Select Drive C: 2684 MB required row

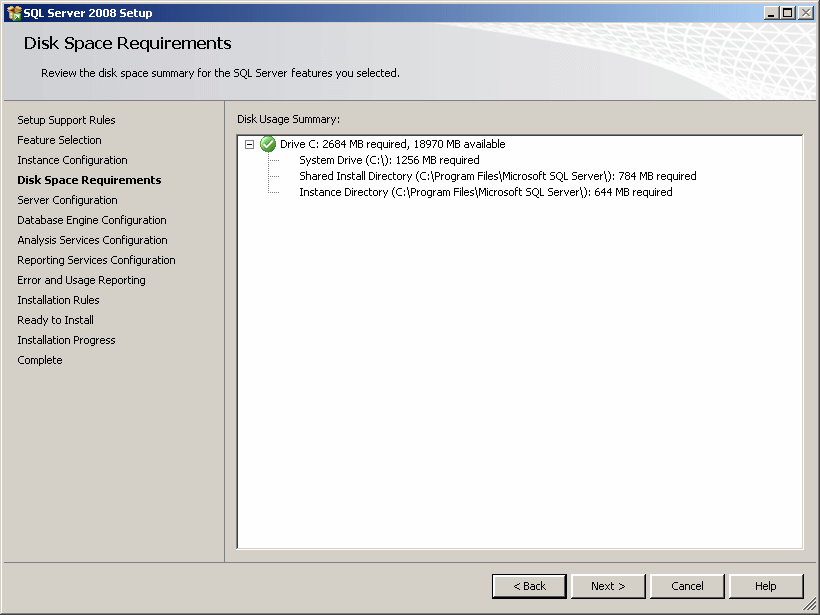tap(393, 144)
